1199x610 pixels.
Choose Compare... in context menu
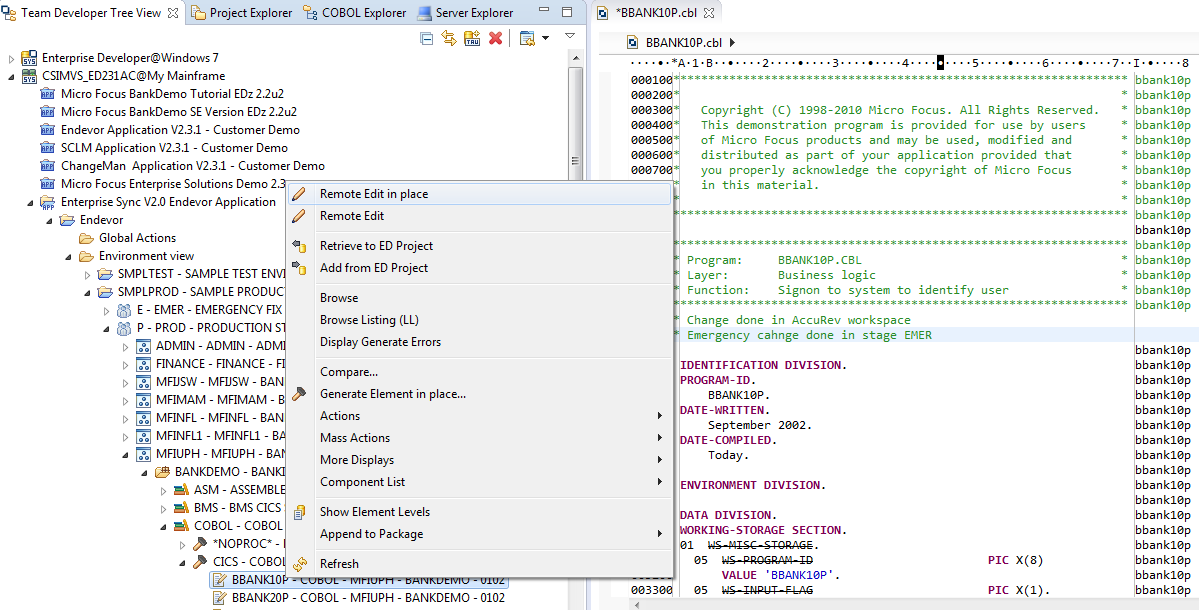click(x=479, y=372)
